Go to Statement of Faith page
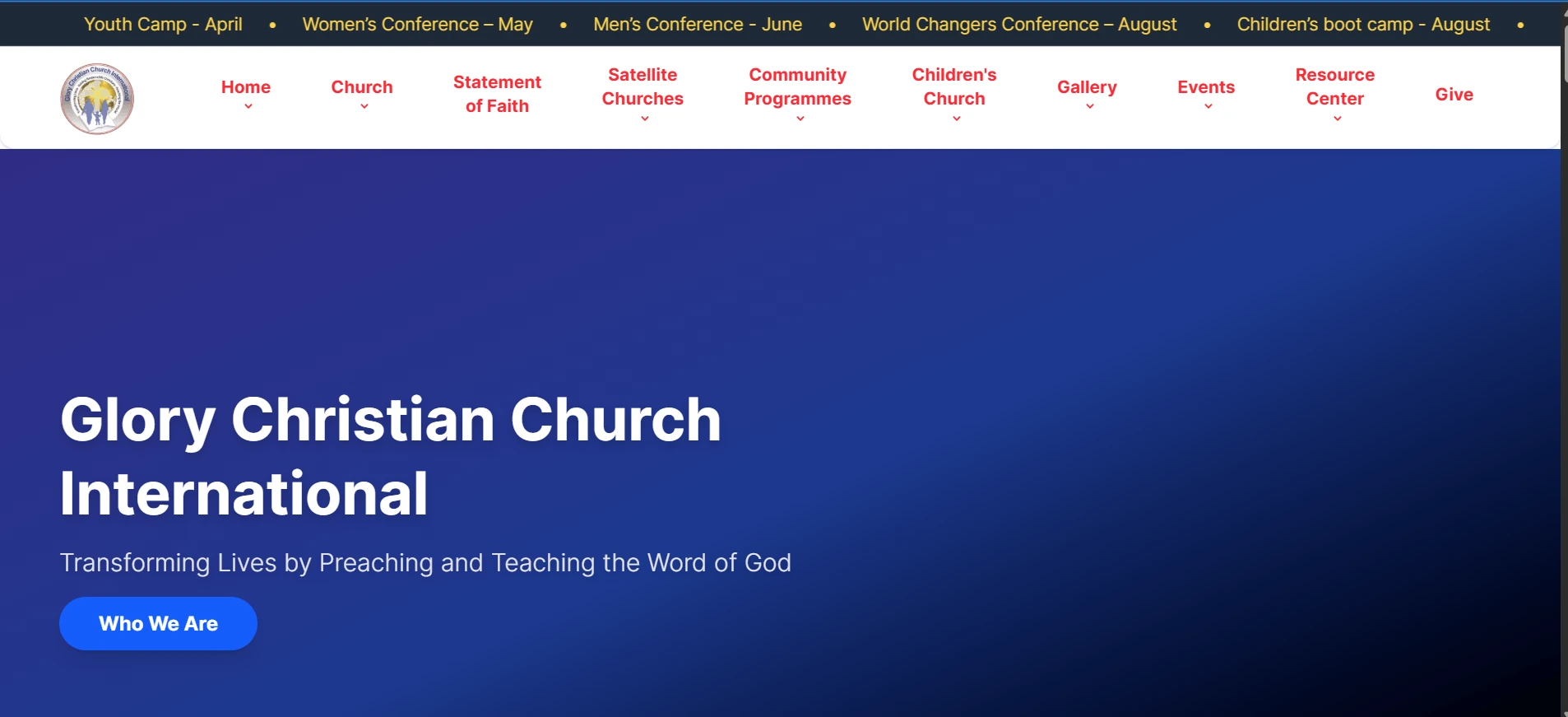Screen dimensions: 1568x717 pos(497,94)
